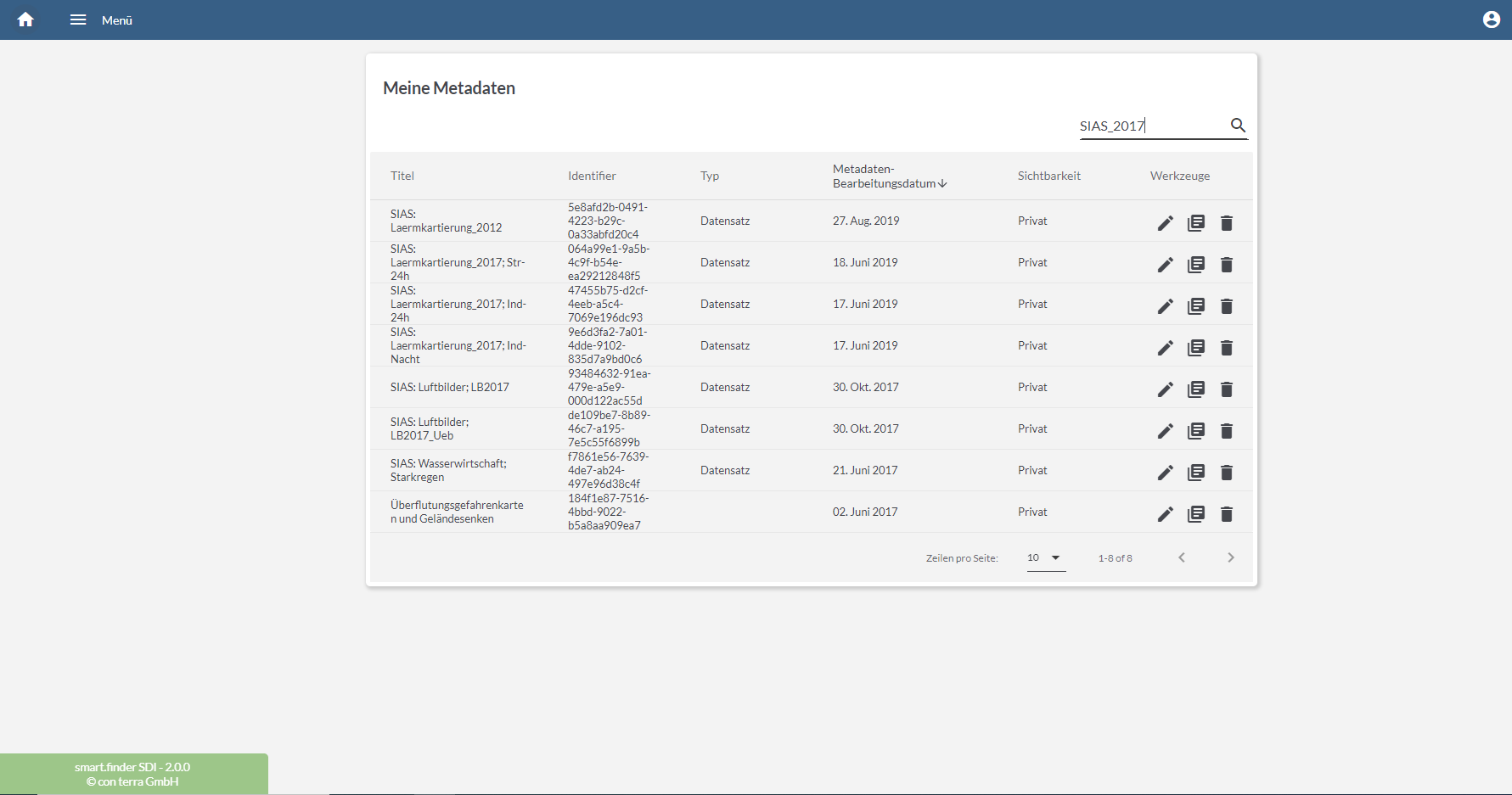The width and height of the screenshot is (1512, 795).
Task: Duplicate the Überflutungsgefahrenkarten record
Action: tap(1196, 514)
